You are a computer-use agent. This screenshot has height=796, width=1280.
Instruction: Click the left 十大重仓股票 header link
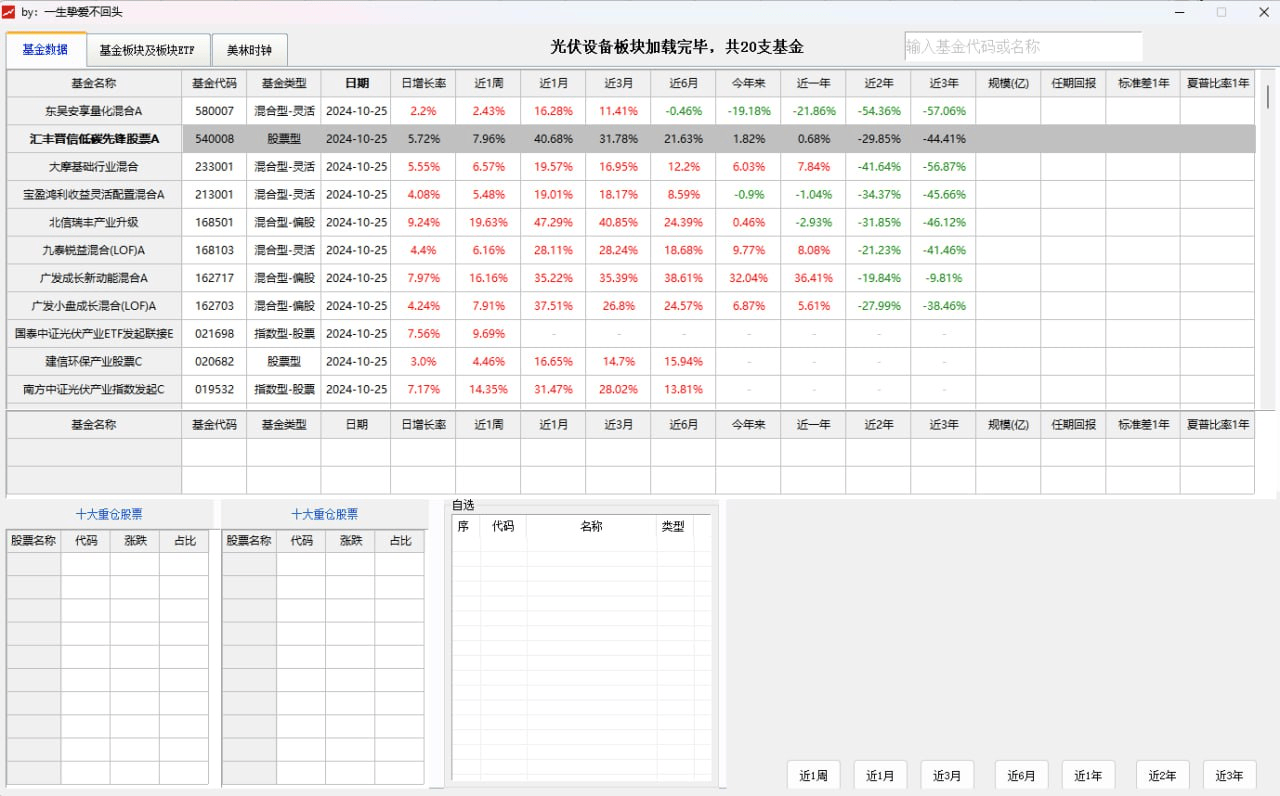click(x=109, y=514)
